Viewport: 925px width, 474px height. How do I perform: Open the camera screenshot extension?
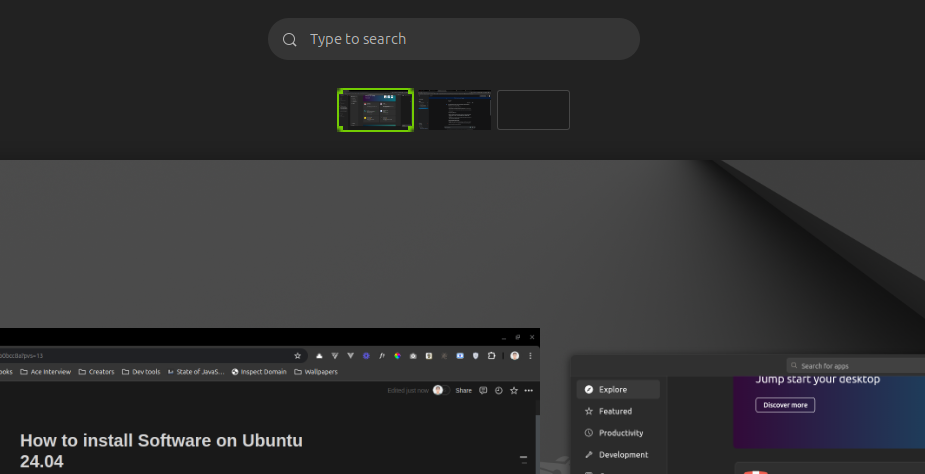click(x=413, y=356)
